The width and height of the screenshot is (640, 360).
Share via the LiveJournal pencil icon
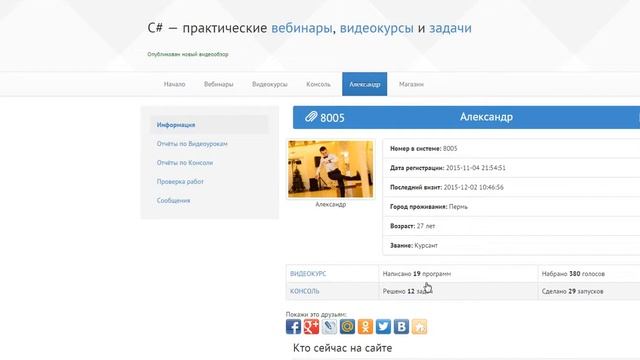click(x=329, y=327)
